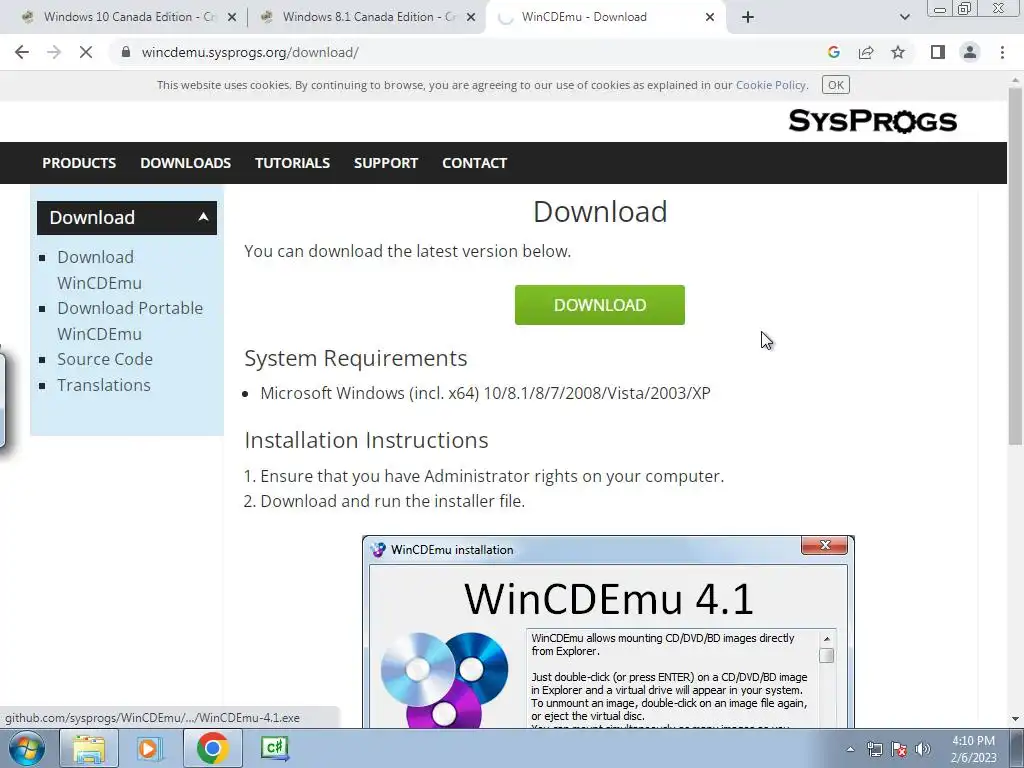Open the Cookie Policy link
The height and width of the screenshot is (768, 1024).
tap(771, 85)
